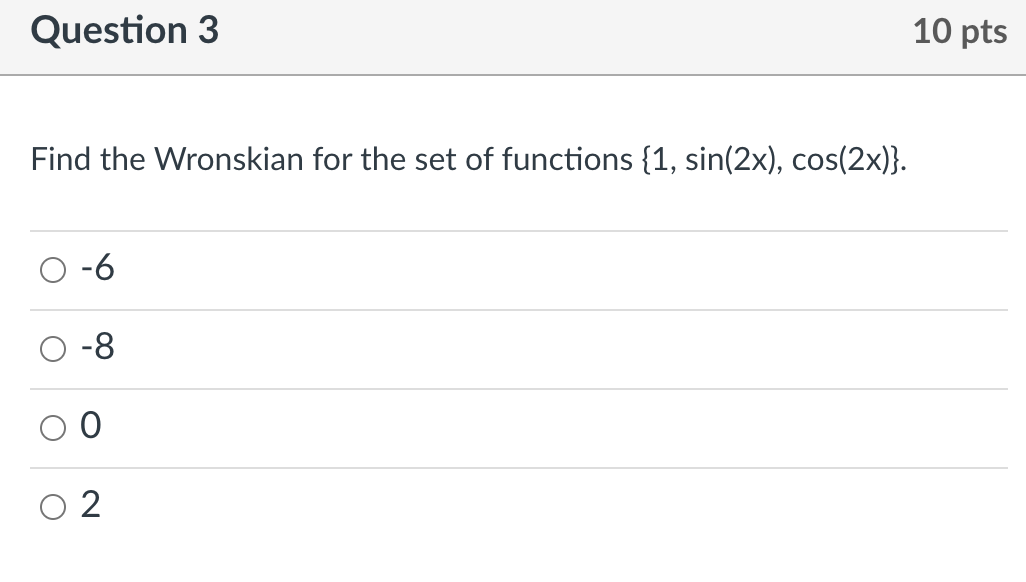Click the pts text in the header

pos(984,33)
